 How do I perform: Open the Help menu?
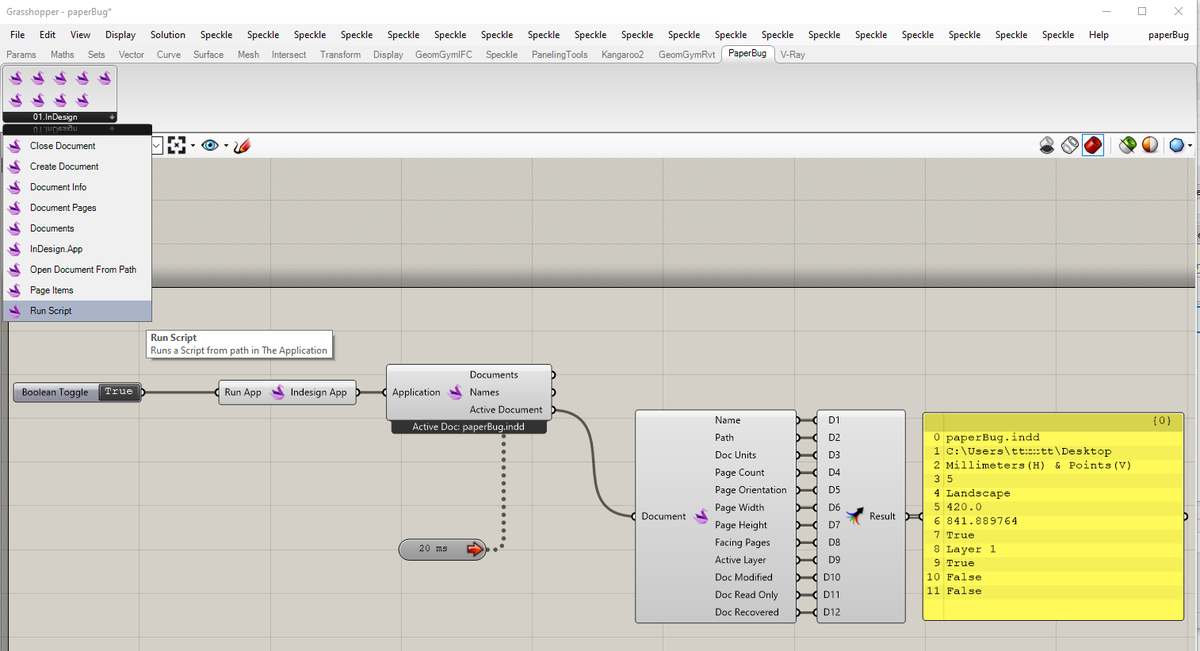click(x=1098, y=34)
